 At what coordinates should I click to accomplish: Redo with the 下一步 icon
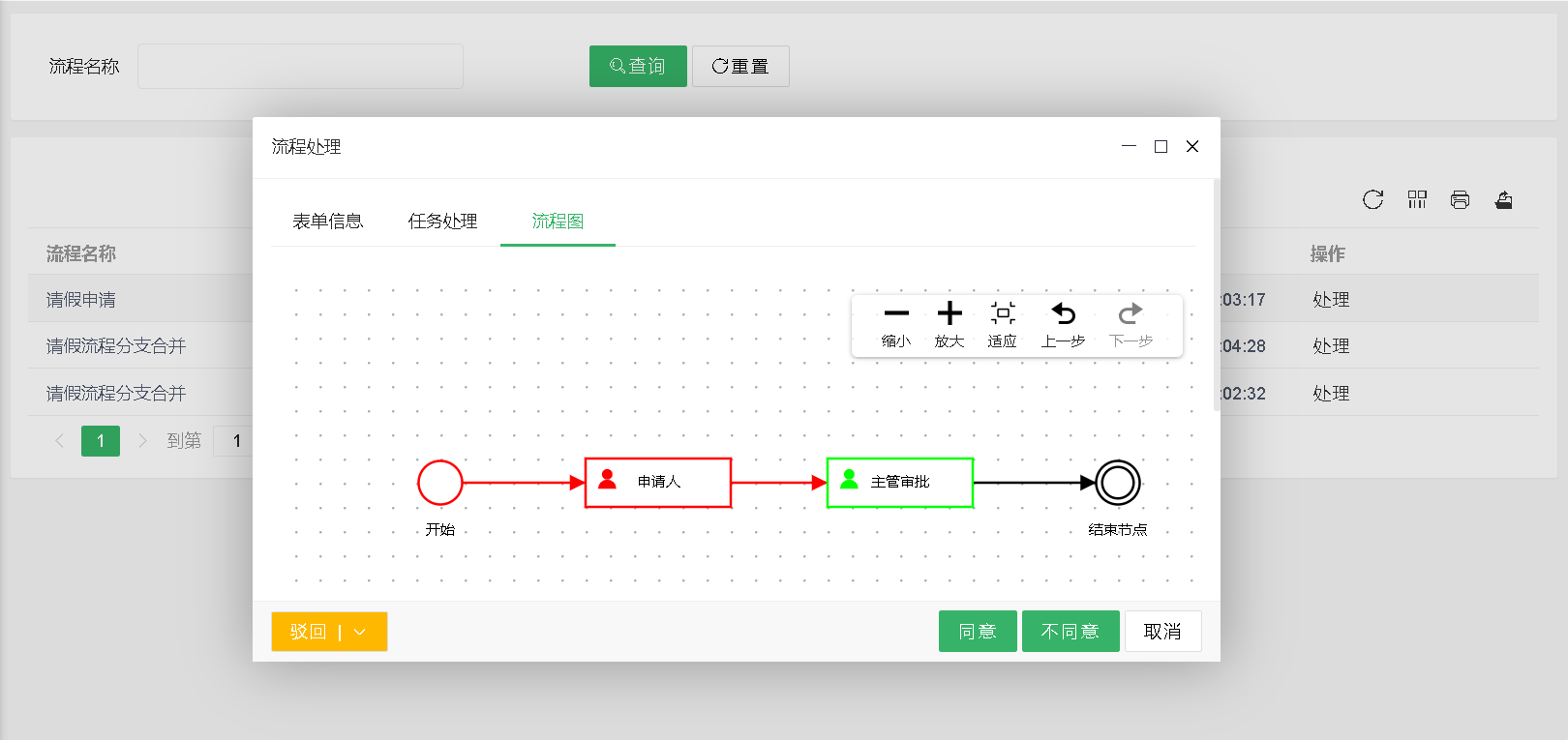(1131, 313)
